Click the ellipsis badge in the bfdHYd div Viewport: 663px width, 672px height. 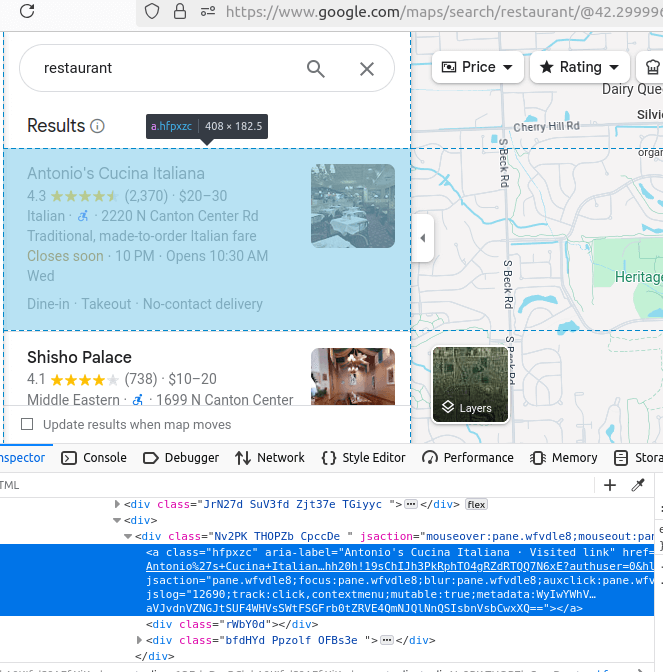[x=387, y=640]
